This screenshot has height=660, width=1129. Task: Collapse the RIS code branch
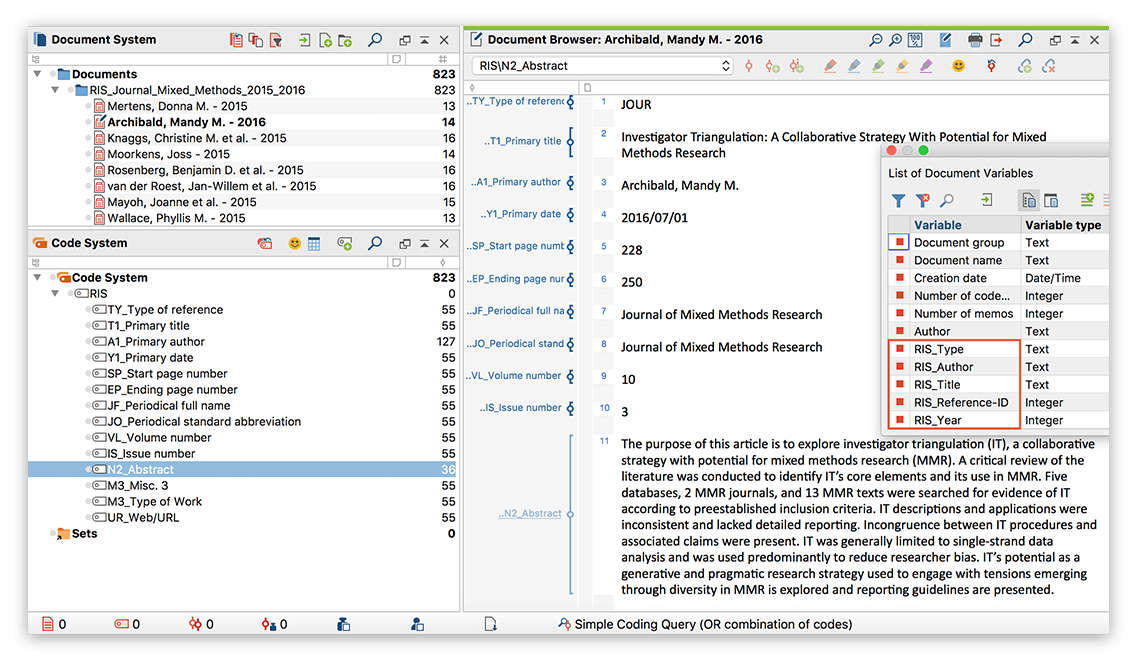click(57, 293)
